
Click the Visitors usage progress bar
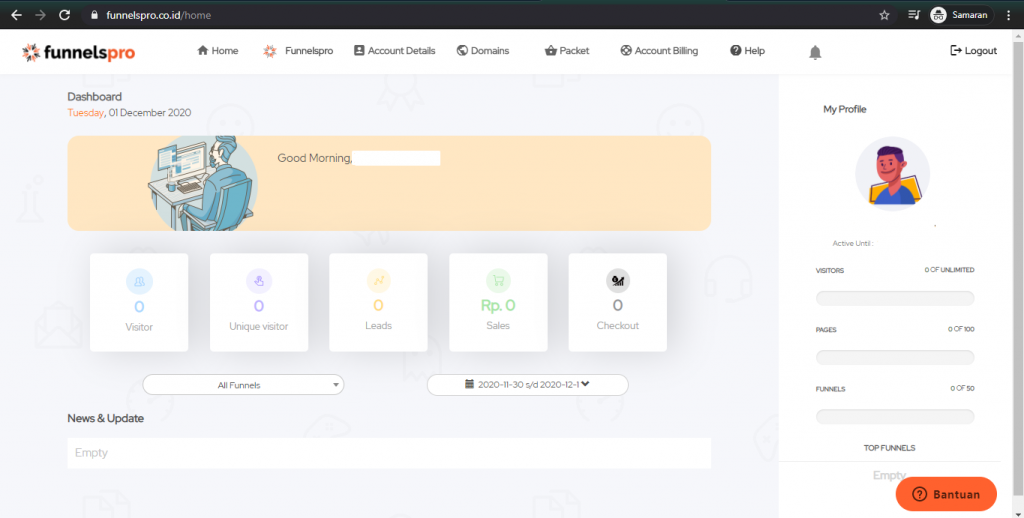pyautogui.click(x=895, y=299)
